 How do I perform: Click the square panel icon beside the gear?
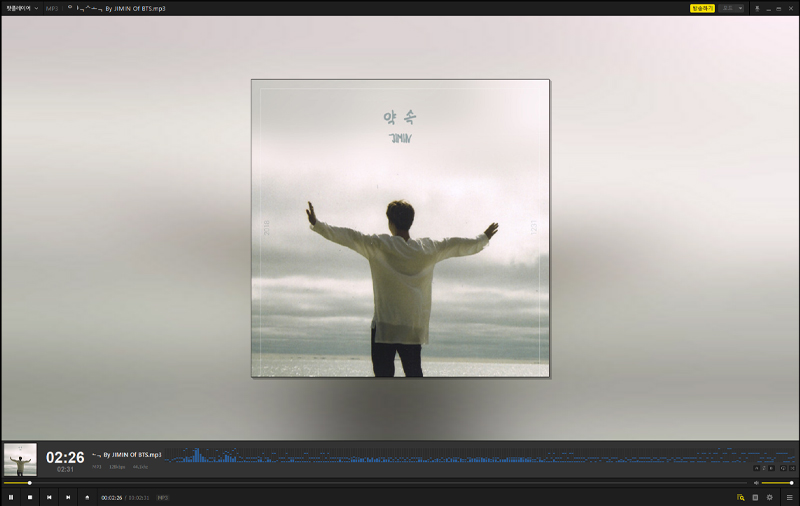click(755, 497)
